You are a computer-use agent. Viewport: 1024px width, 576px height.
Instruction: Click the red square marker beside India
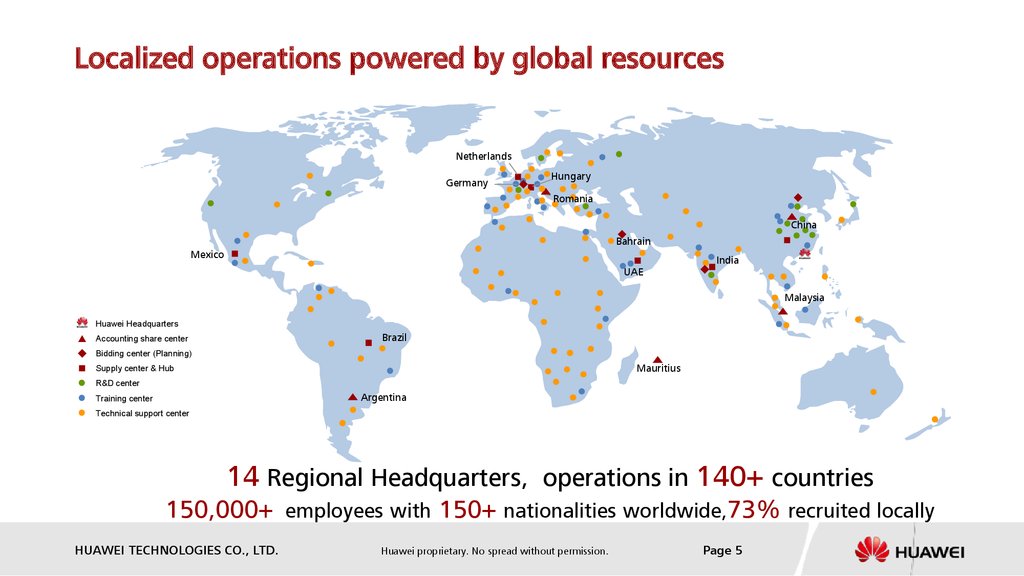click(712, 267)
